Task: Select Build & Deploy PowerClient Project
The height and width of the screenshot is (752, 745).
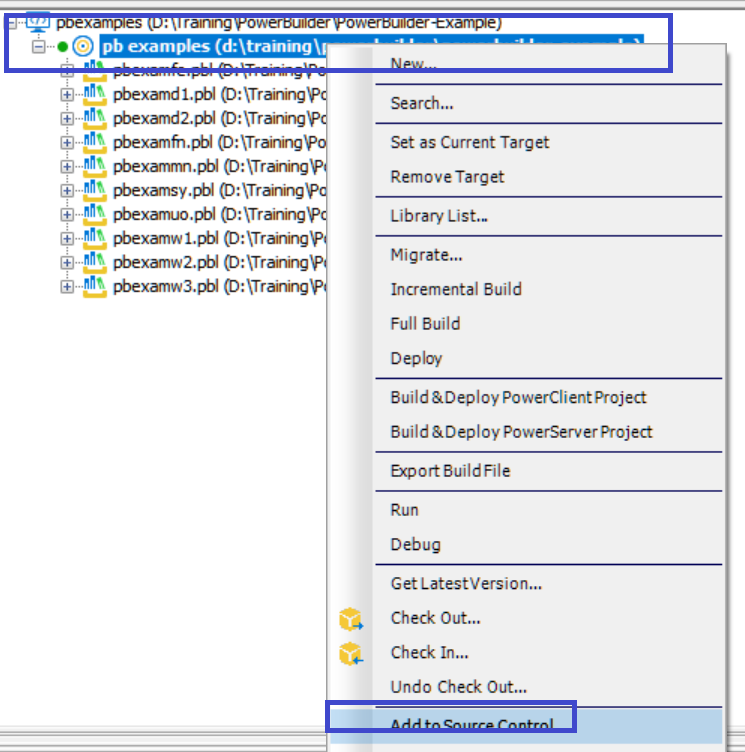Action: 518,398
